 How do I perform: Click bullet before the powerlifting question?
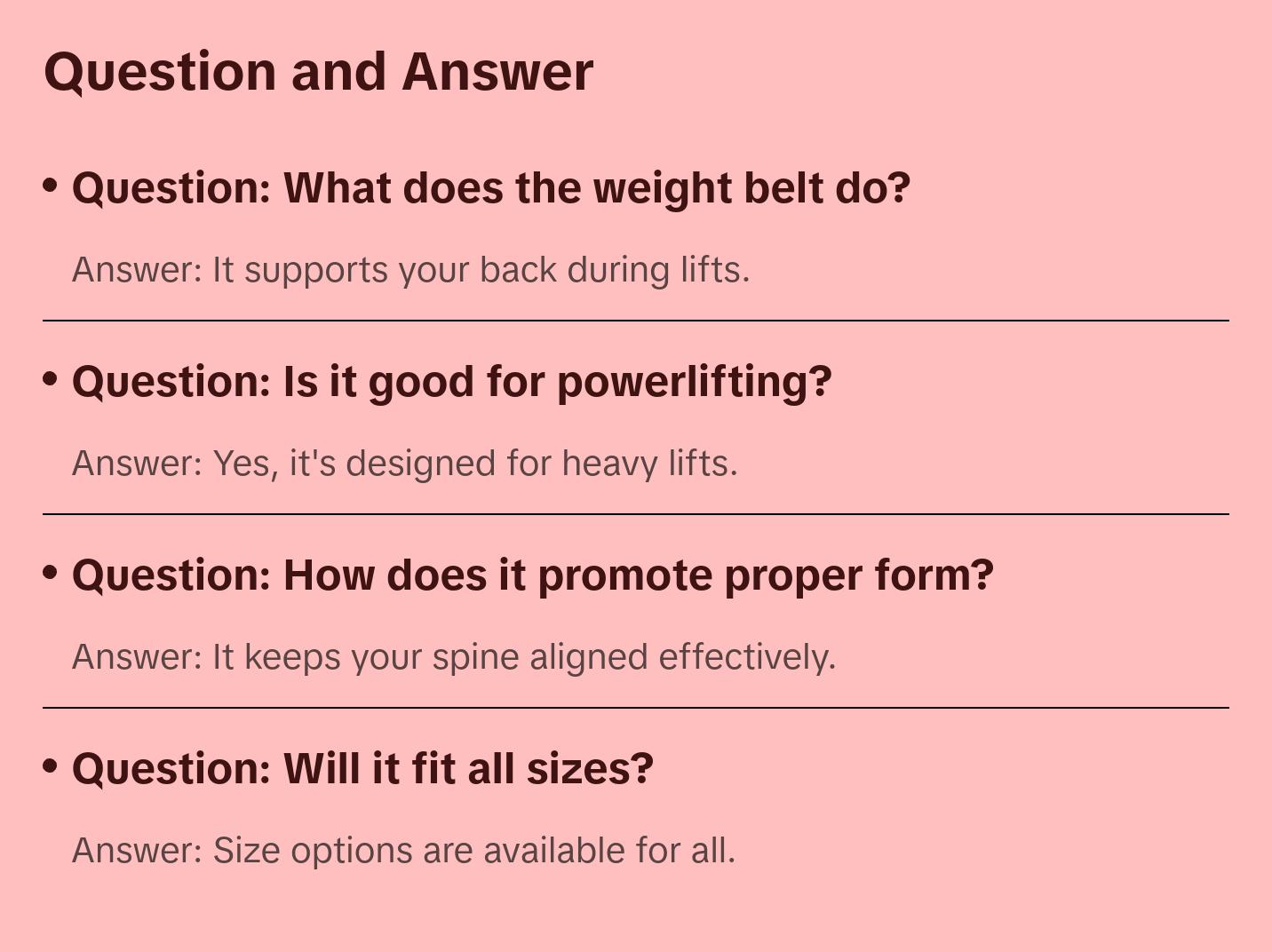click(51, 379)
